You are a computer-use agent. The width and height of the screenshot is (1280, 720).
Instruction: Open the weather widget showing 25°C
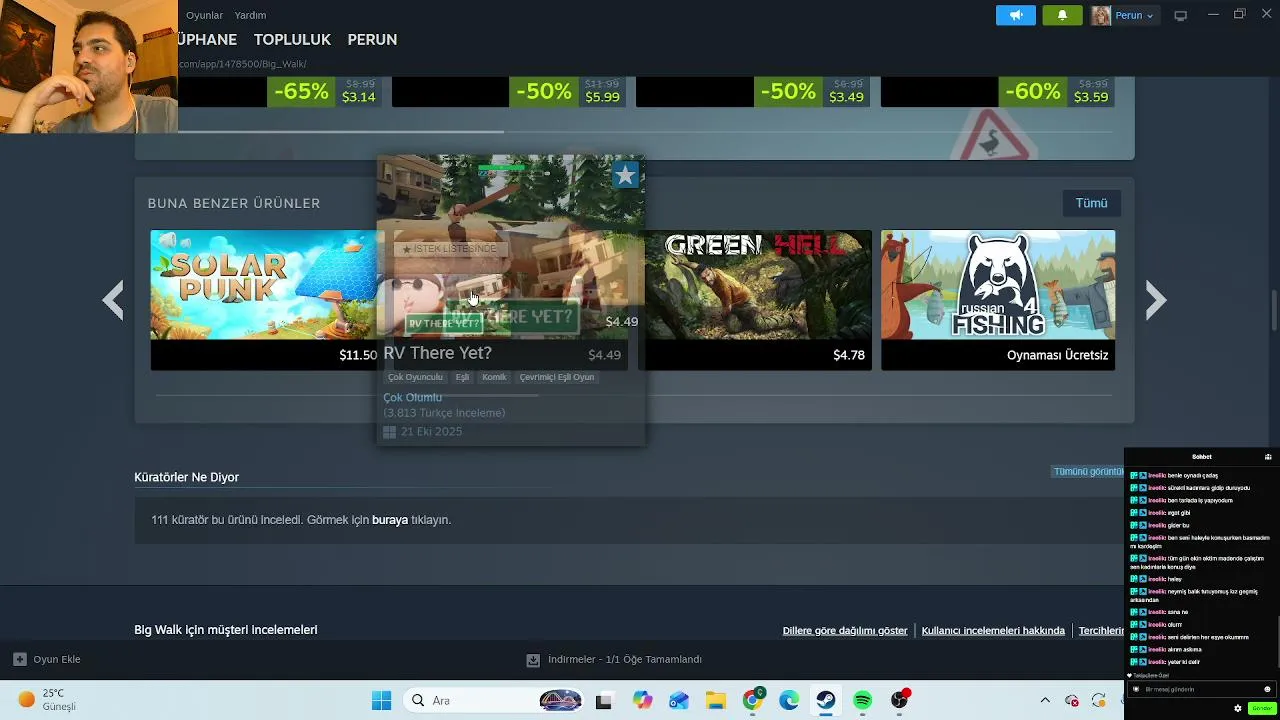[47, 700]
